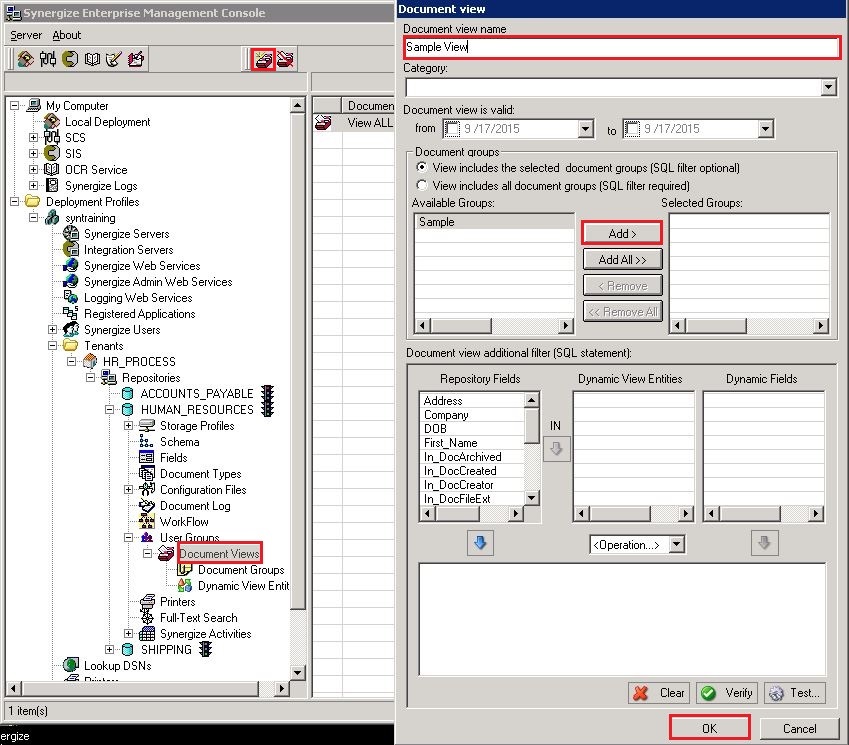Click the Document Groups tree icon

185,570
